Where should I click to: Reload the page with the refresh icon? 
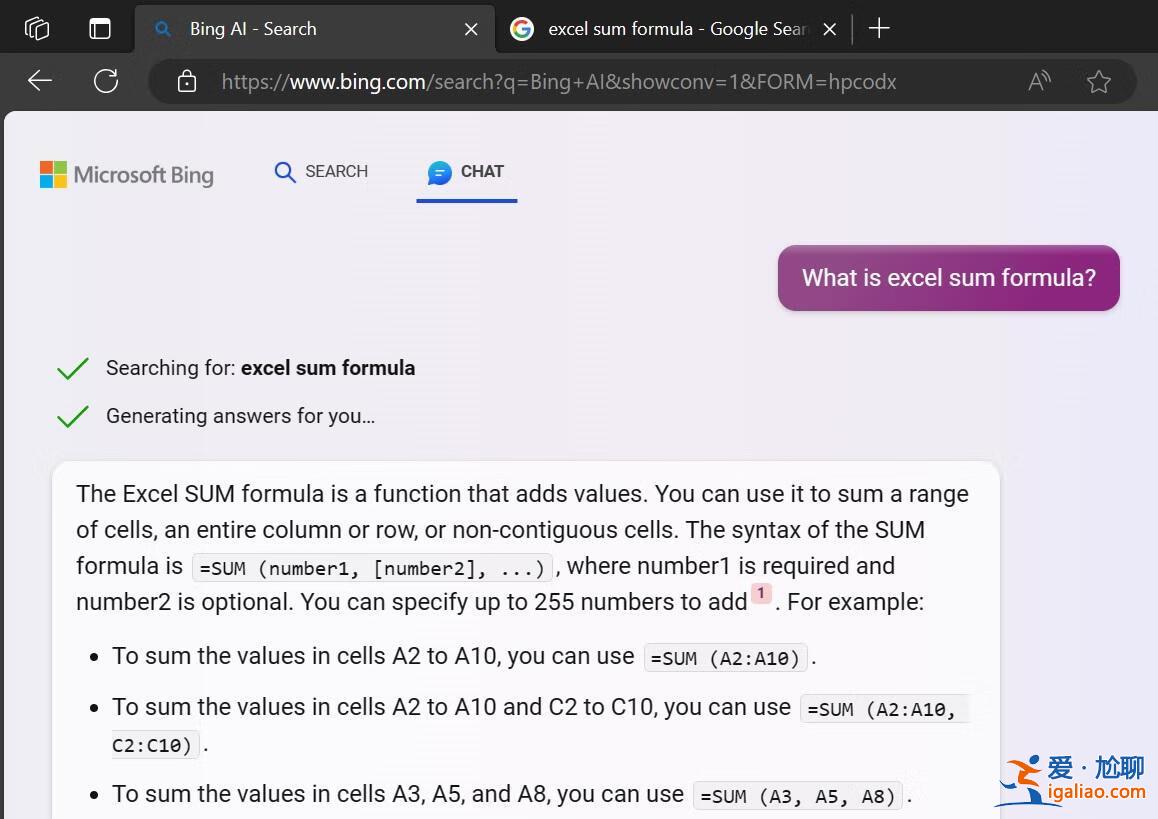[x=105, y=81]
